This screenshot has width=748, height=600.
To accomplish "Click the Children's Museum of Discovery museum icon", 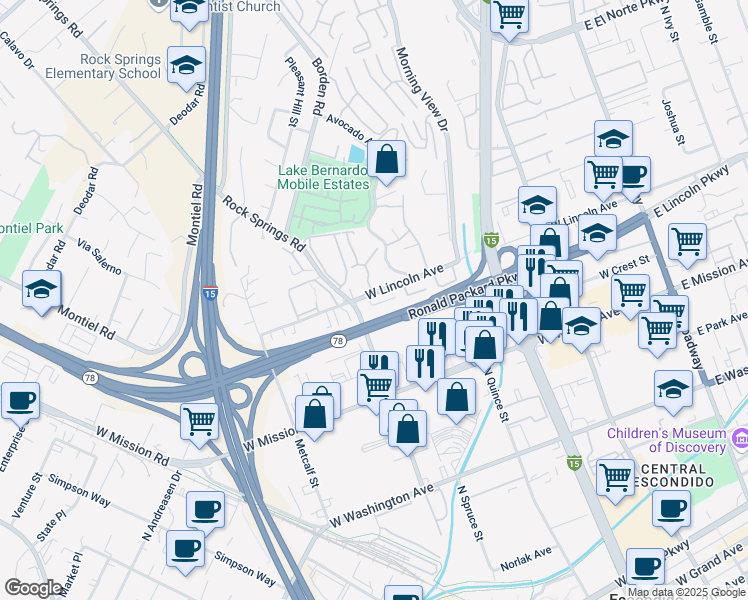I will coord(741,439).
